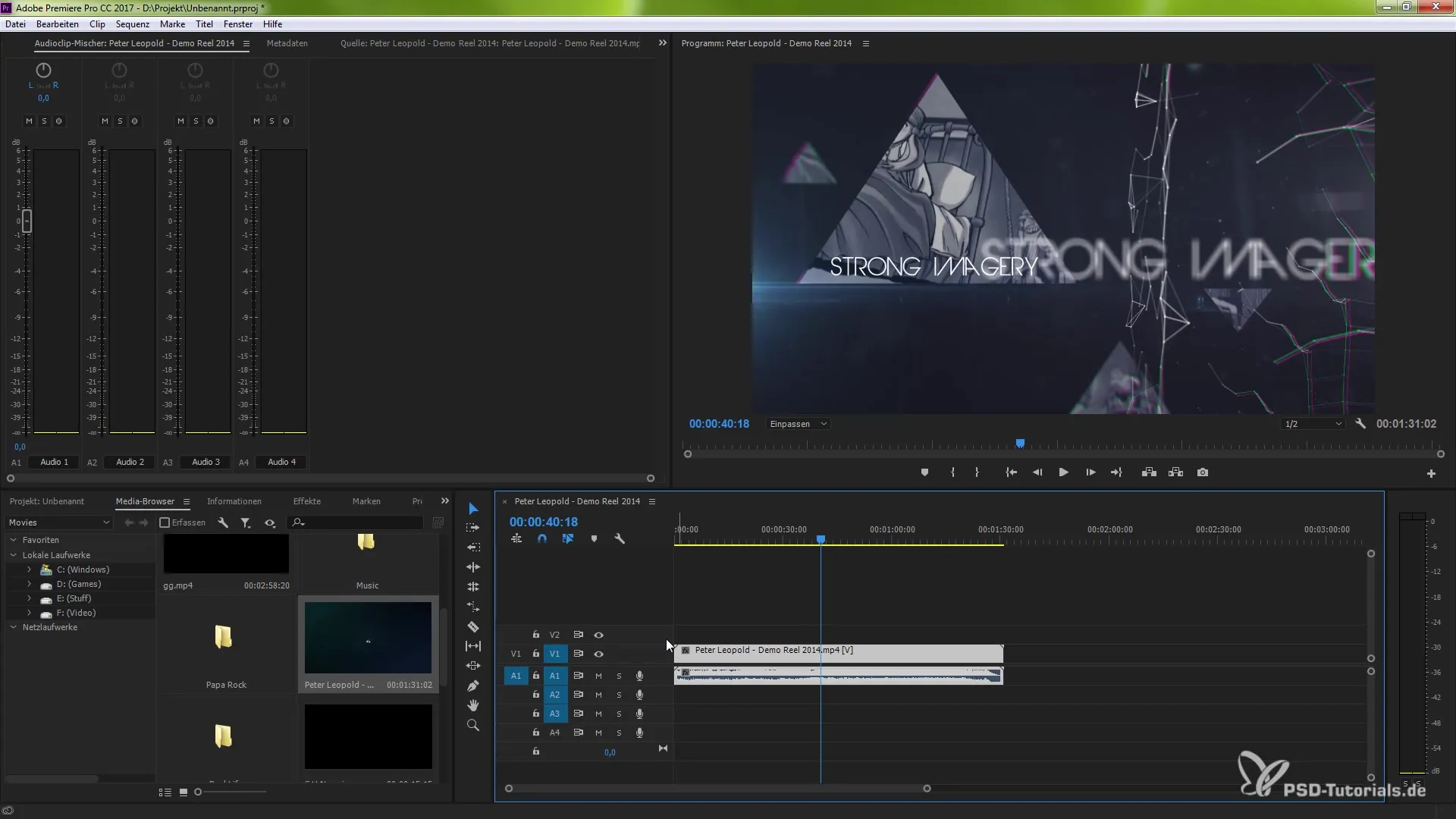Expand the E: (Stuff) drive
Screen dimensions: 1456x819
tap(29, 598)
